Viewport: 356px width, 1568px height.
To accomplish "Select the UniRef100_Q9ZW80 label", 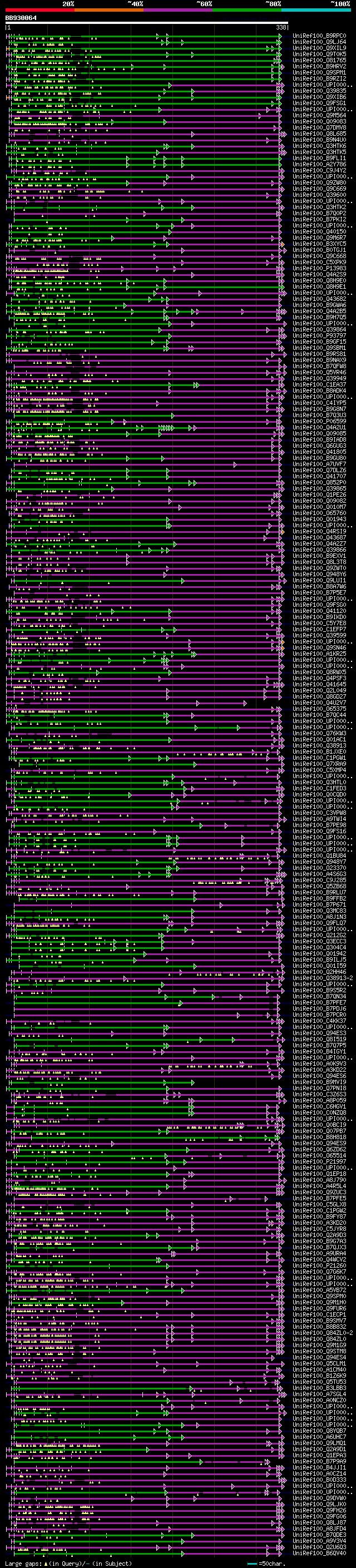I will 319,182.
